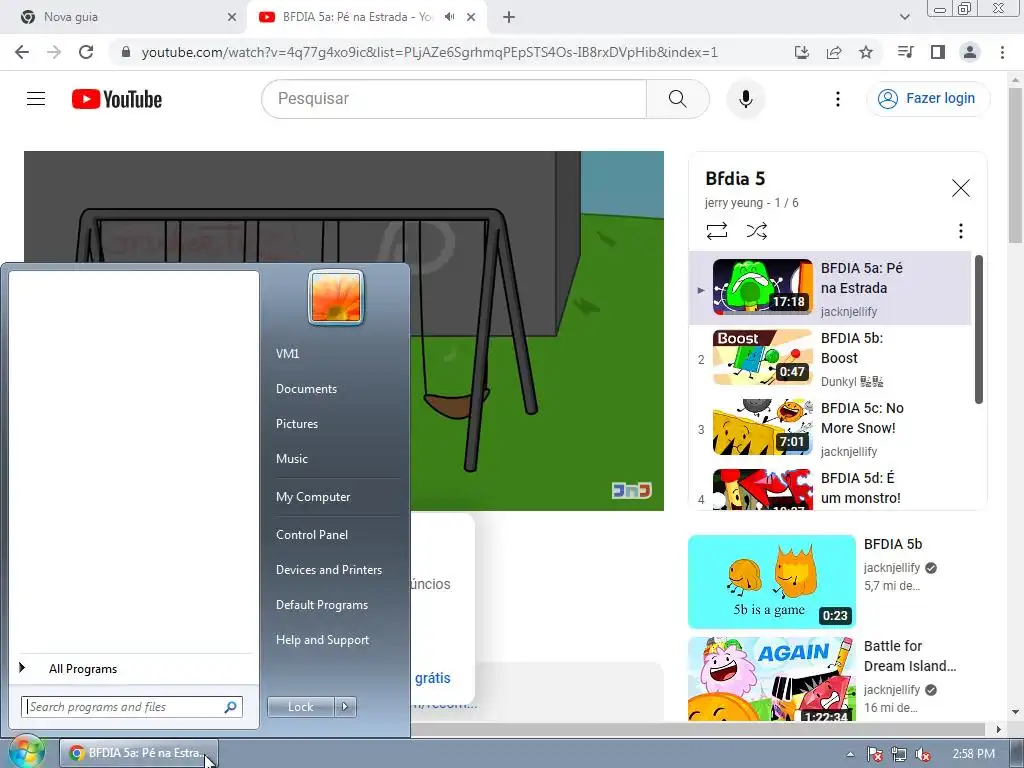Toggle the Chrome side panel icon
Screen dimensions: 1024x768
(x=938, y=52)
